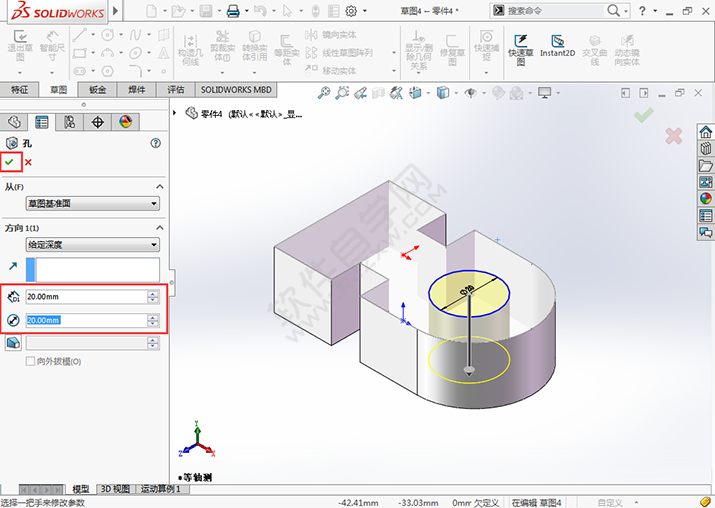Viewport: 715px width, 508px height.
Task: Open help for the hole feature
Action: (x=155, y=143)
